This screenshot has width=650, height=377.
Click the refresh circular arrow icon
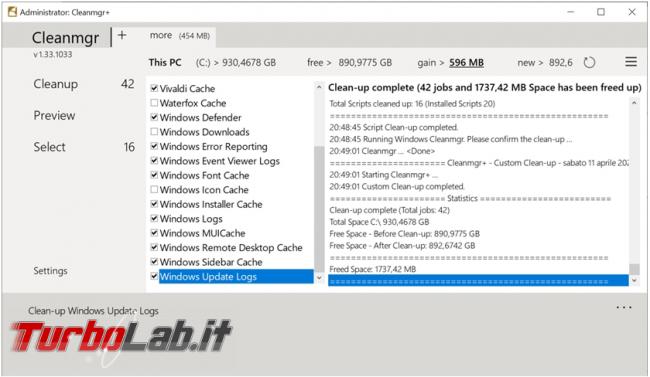[589, 63]
